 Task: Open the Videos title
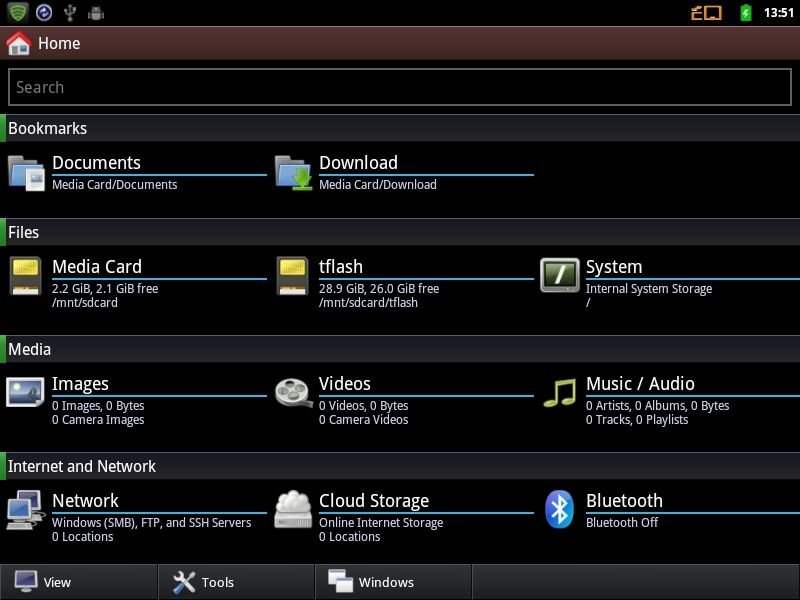pyautogui.click(x=344, y=384)
